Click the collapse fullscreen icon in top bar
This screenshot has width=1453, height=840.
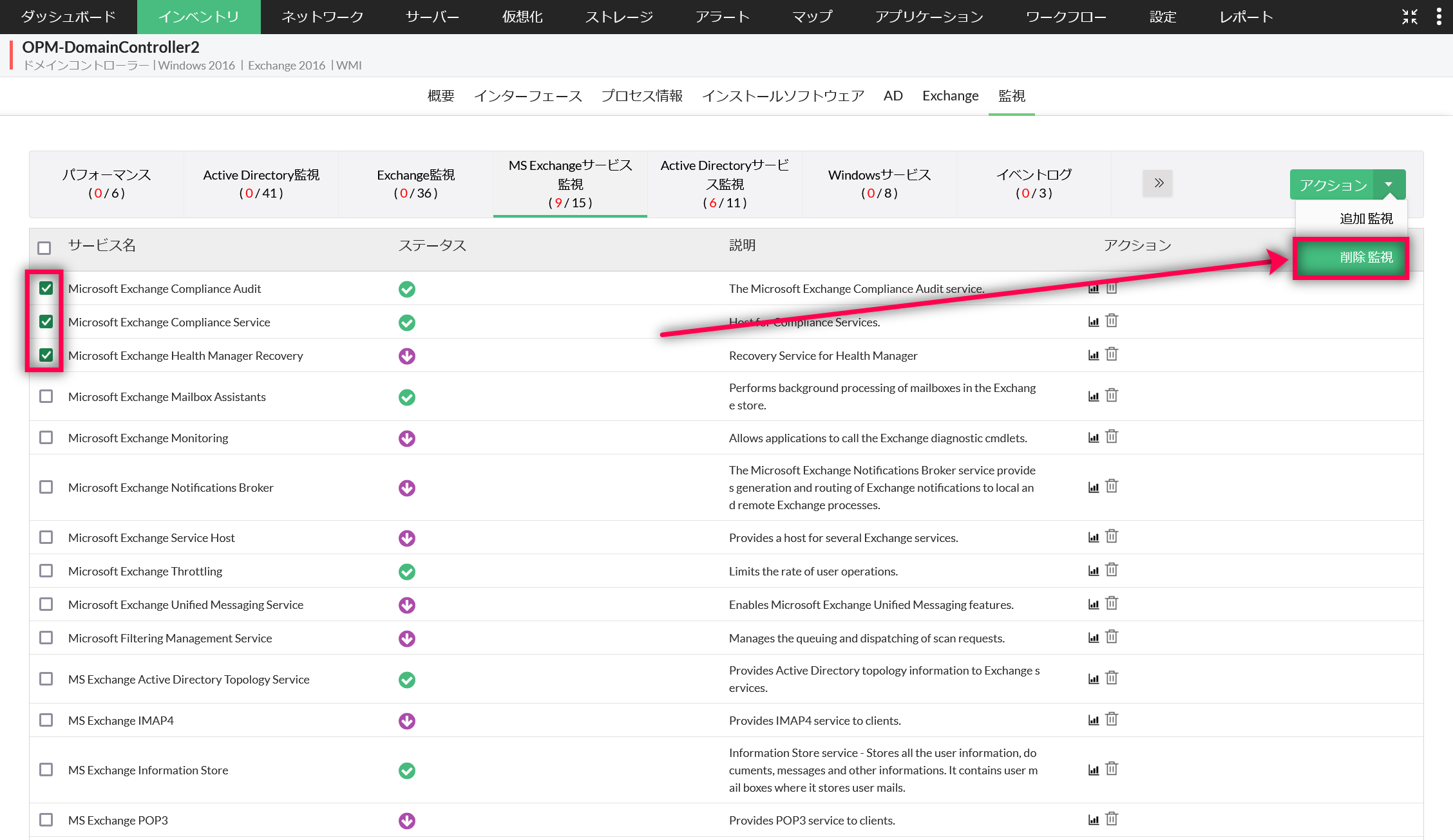pyautogui.click(x=1410, y=17)
